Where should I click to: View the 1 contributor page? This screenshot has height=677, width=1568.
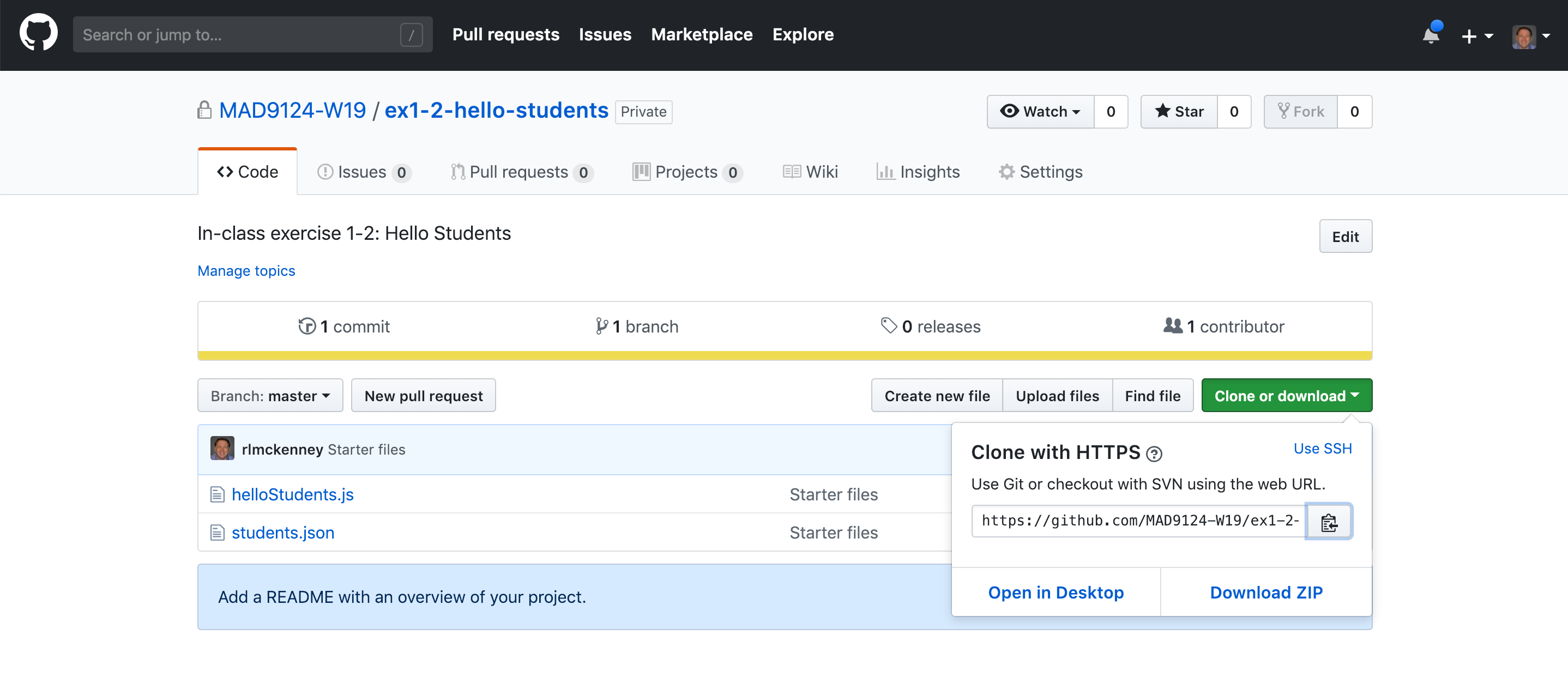(1223, 327)
